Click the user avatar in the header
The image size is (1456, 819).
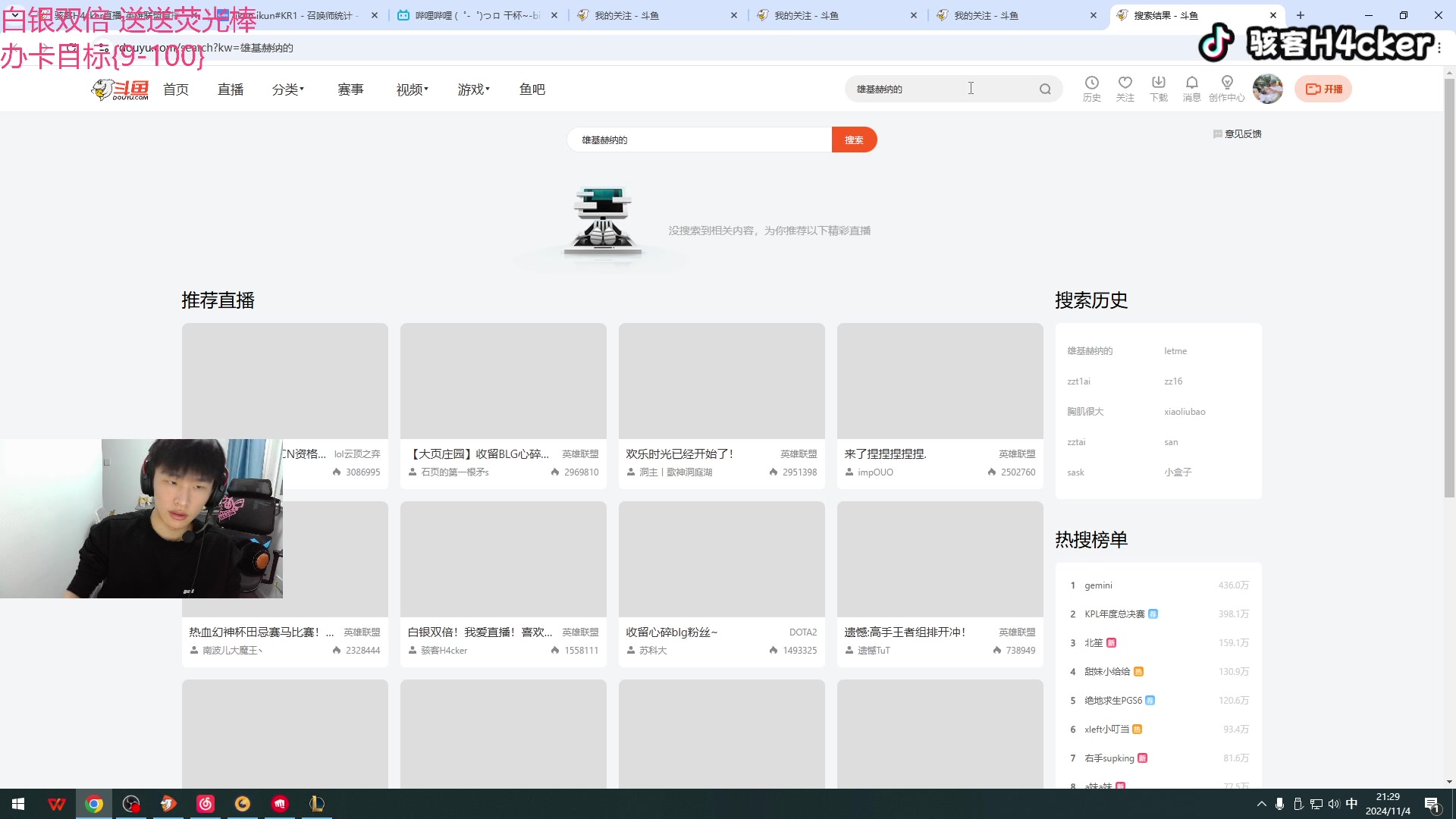coord(1268,89)
